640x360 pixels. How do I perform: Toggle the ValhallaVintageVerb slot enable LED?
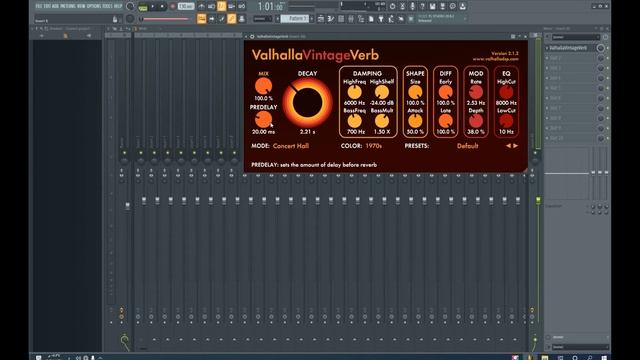coord(607,48)
